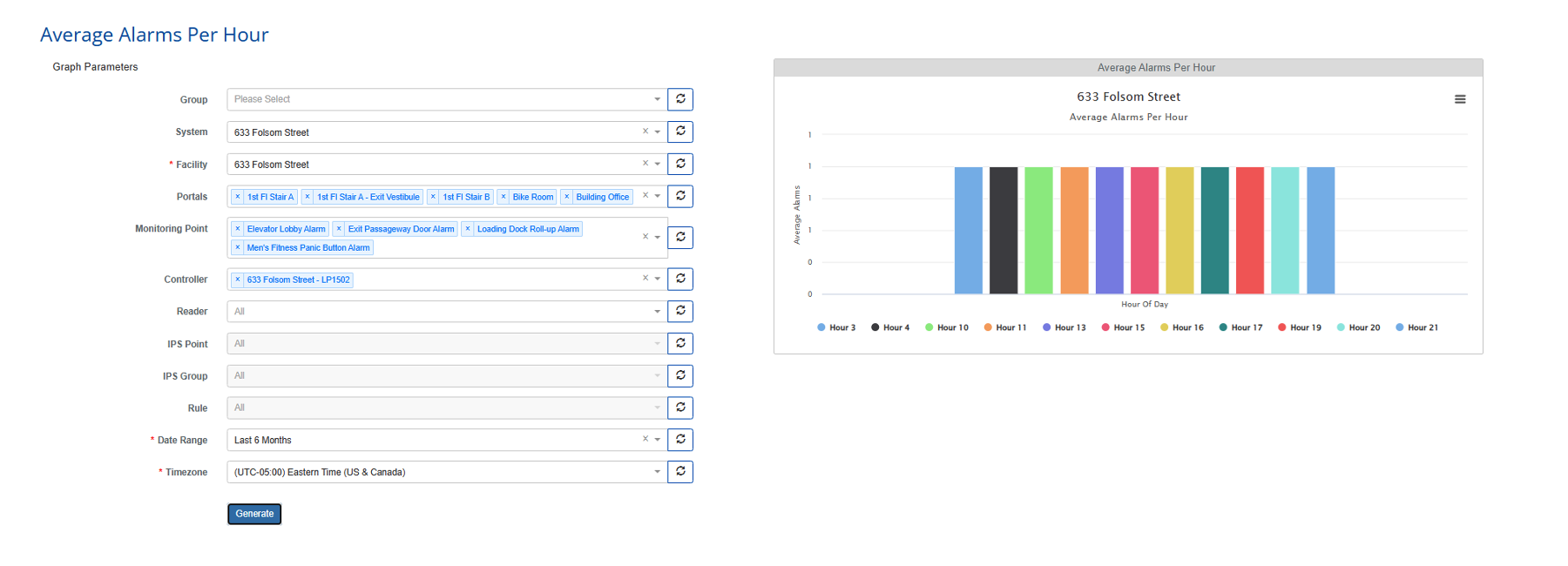Toggle Hour 3 series in chart legend
The width and height of the screenshot is (1568, 566).
coord(836,327)
